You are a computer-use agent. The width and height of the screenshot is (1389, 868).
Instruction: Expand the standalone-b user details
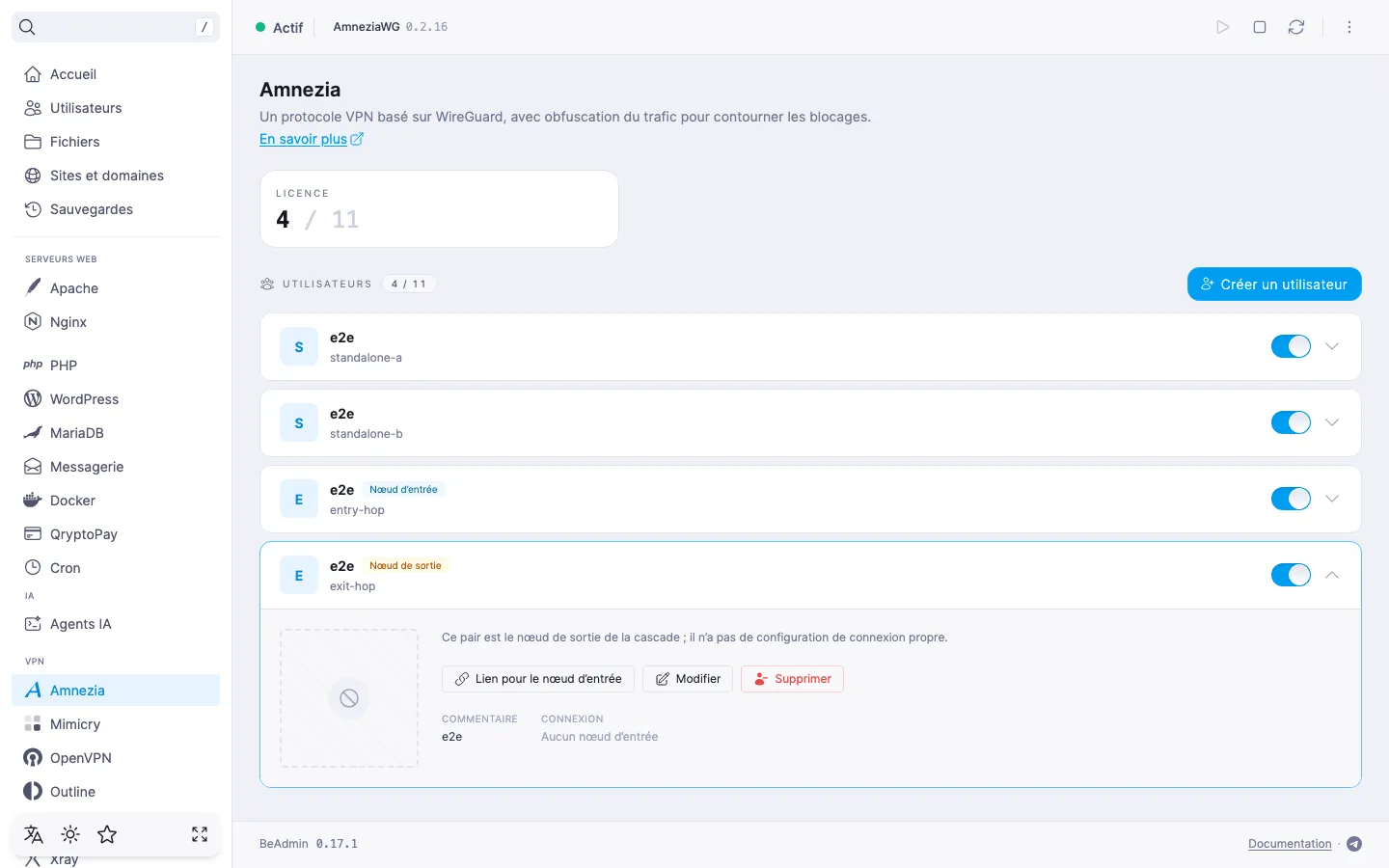(1332, 422)
